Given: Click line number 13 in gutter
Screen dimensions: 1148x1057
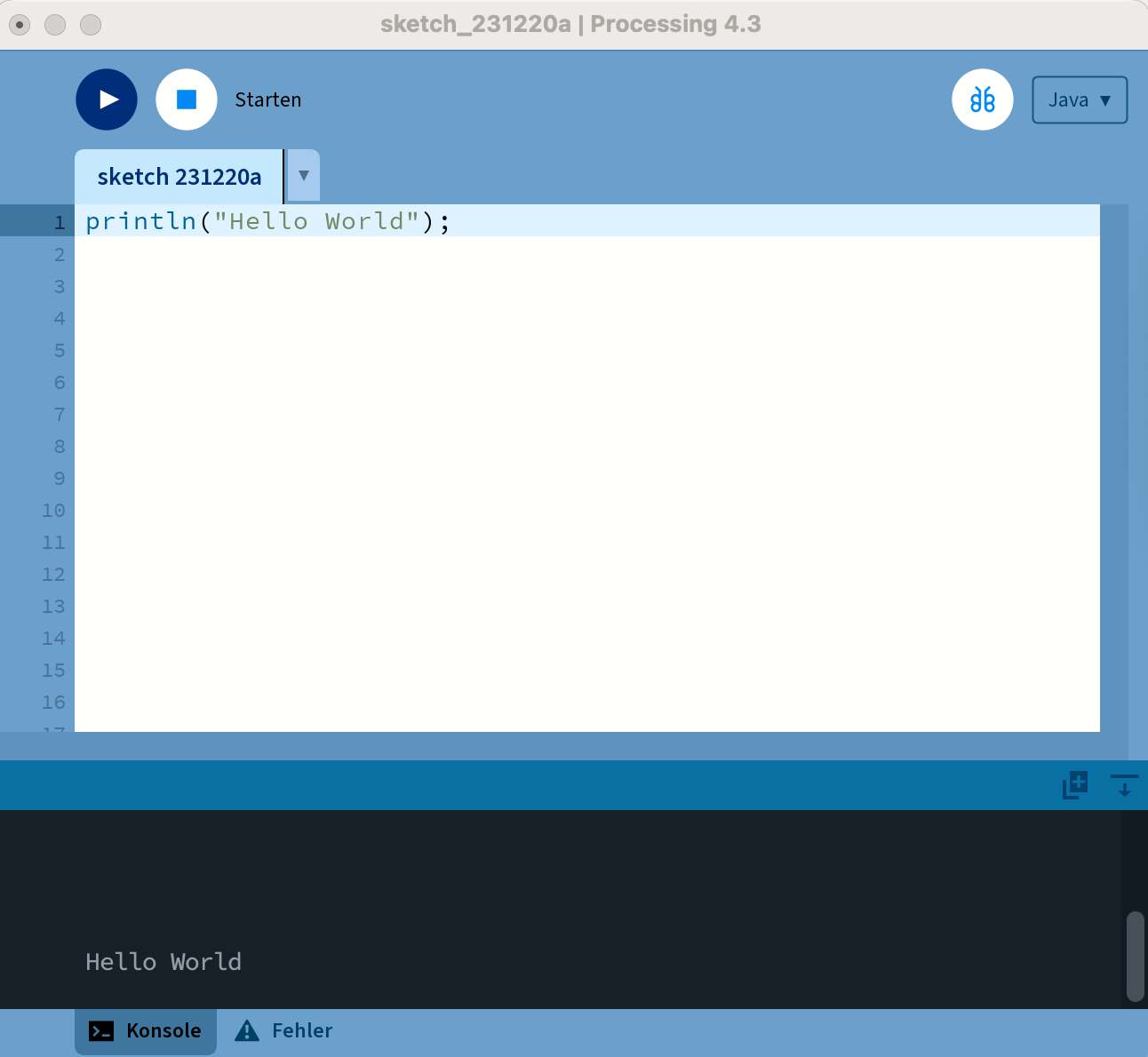Looking at the screenshot, I should click(53, 606).
